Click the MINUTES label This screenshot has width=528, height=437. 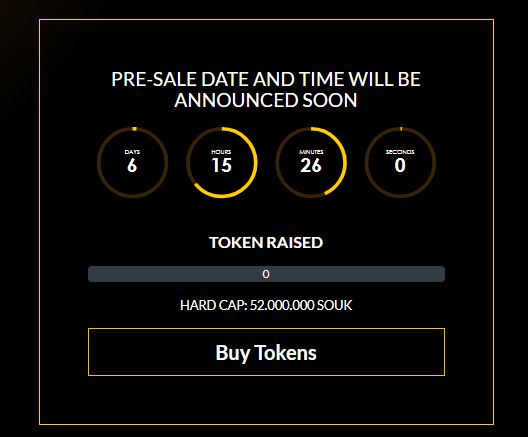point(311,152)
